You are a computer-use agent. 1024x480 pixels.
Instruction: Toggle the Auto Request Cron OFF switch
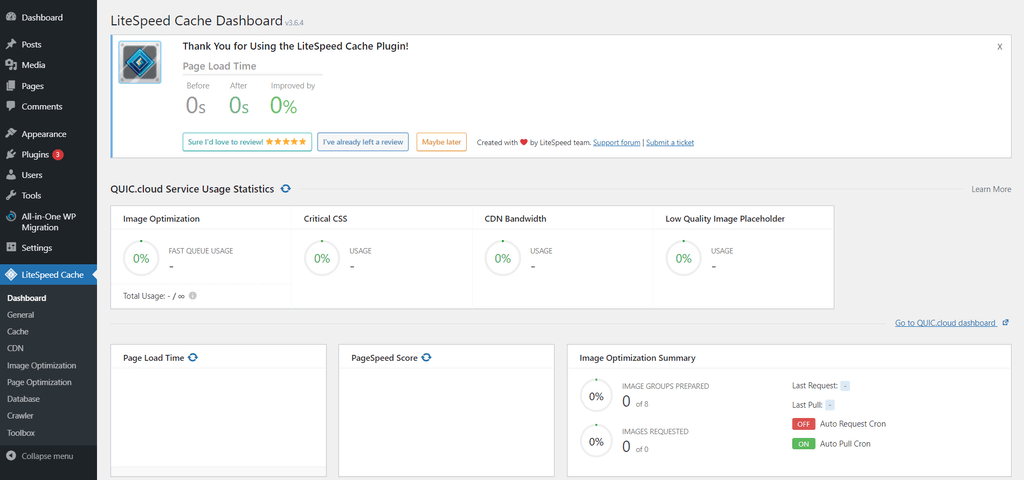pos(803,424)
